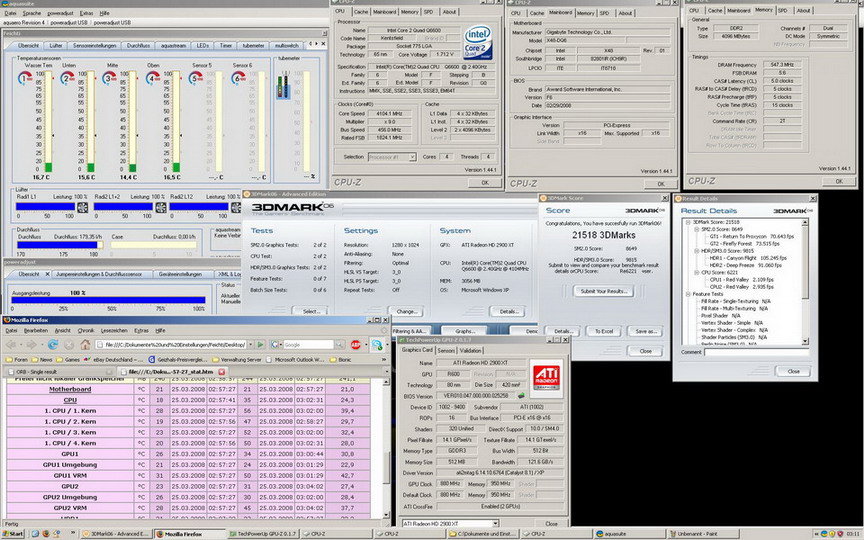Click the To Excel button

tap(604, 331)
